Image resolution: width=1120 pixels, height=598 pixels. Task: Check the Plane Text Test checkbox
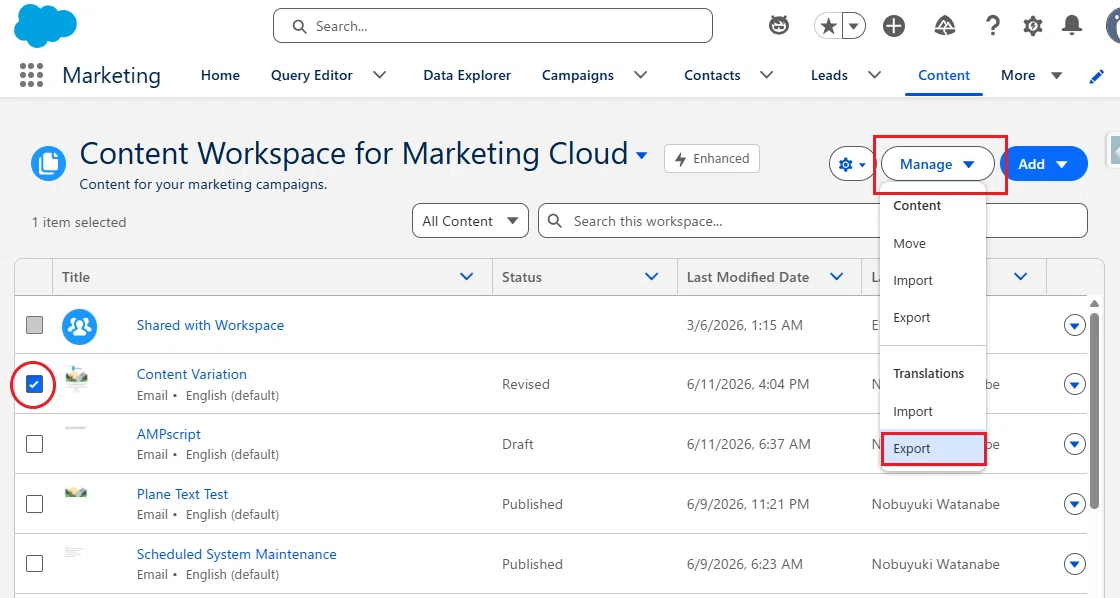pyautogui.click(x=34, y=504)
